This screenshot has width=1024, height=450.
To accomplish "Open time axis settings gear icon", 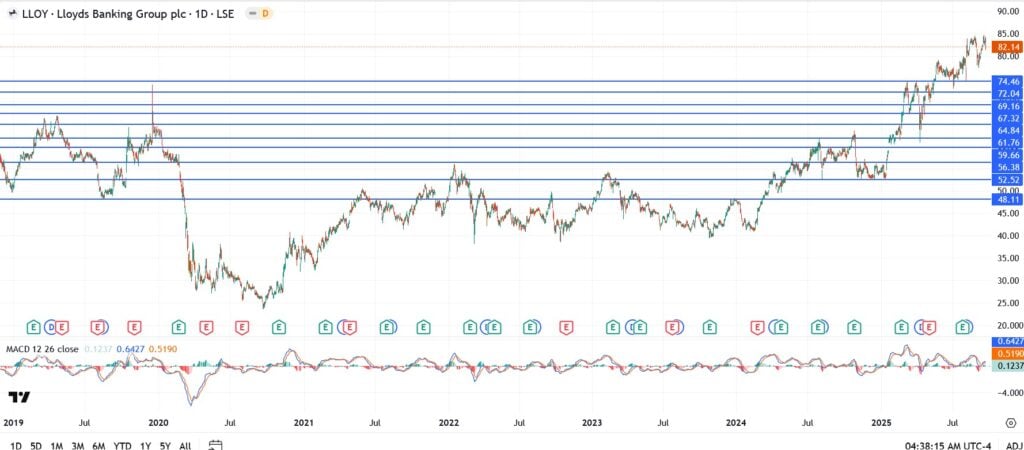I will tap(1010, 423).
